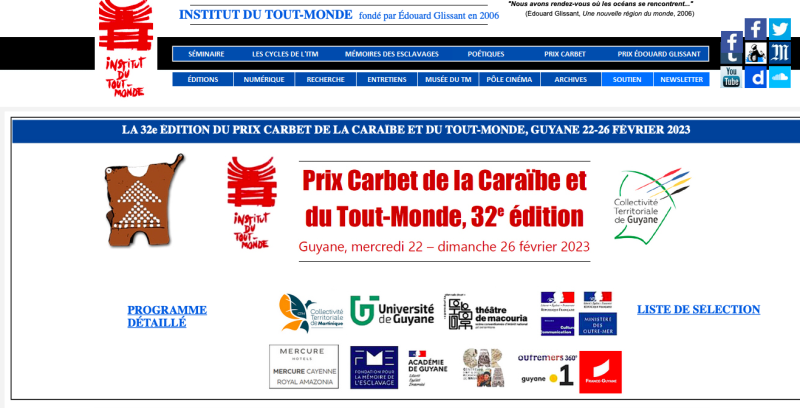Click the Facebook icon beside the Twitter bird
Image resolution: width=800 pixels, height=408 pixels.
click(755, 29)
